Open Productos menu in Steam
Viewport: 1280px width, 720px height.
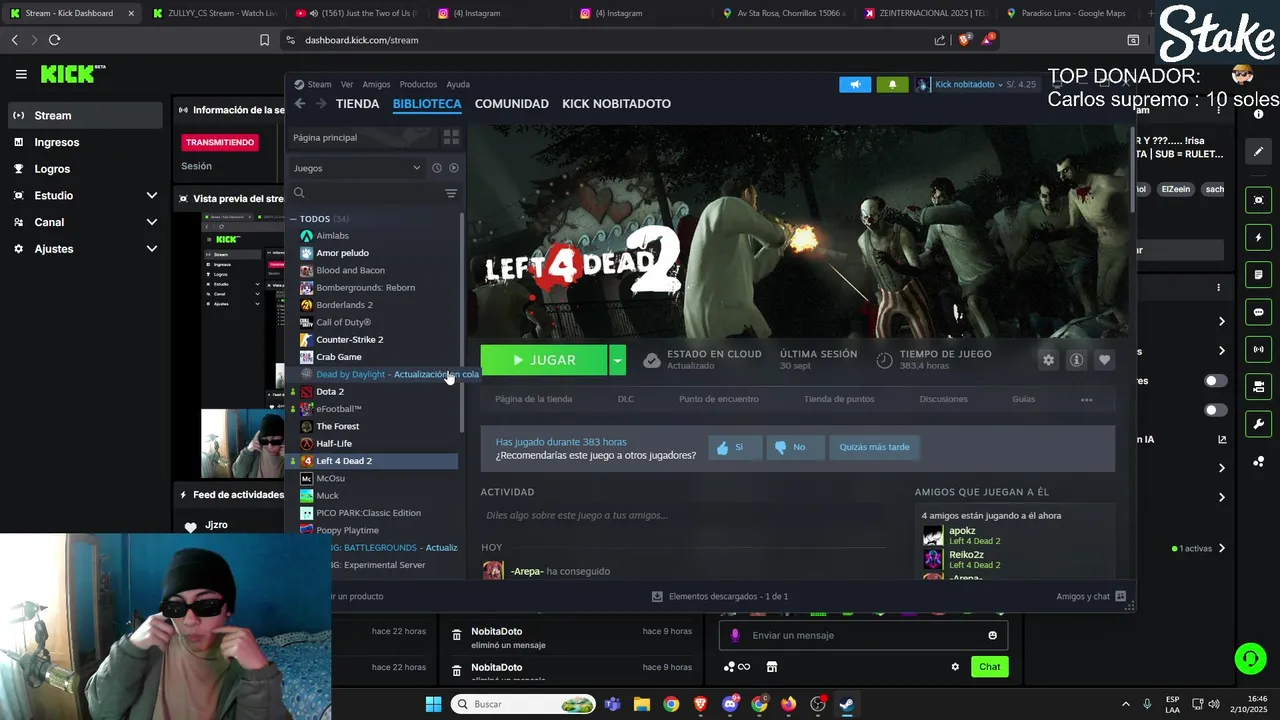tap(418, 85)
